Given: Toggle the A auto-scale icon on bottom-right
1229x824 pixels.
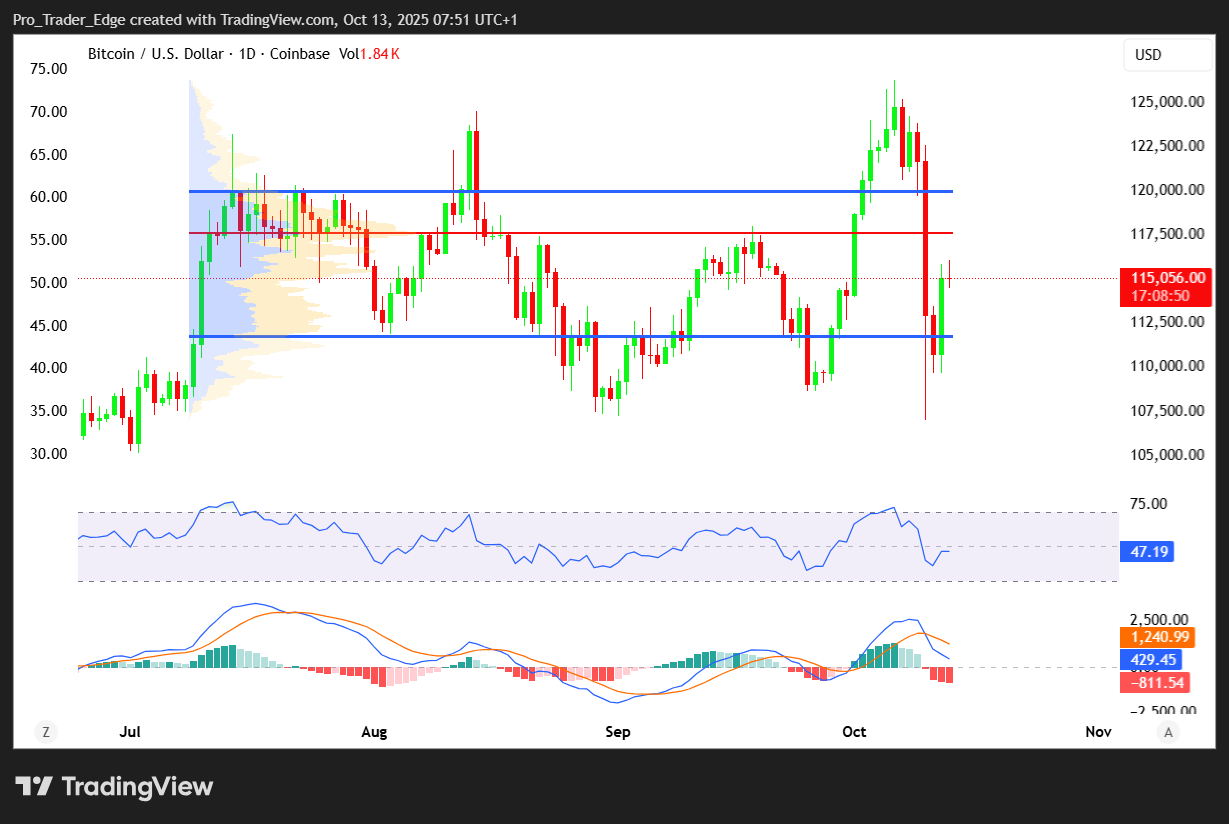Looking at the screenshot, I should coord(1167,732).
